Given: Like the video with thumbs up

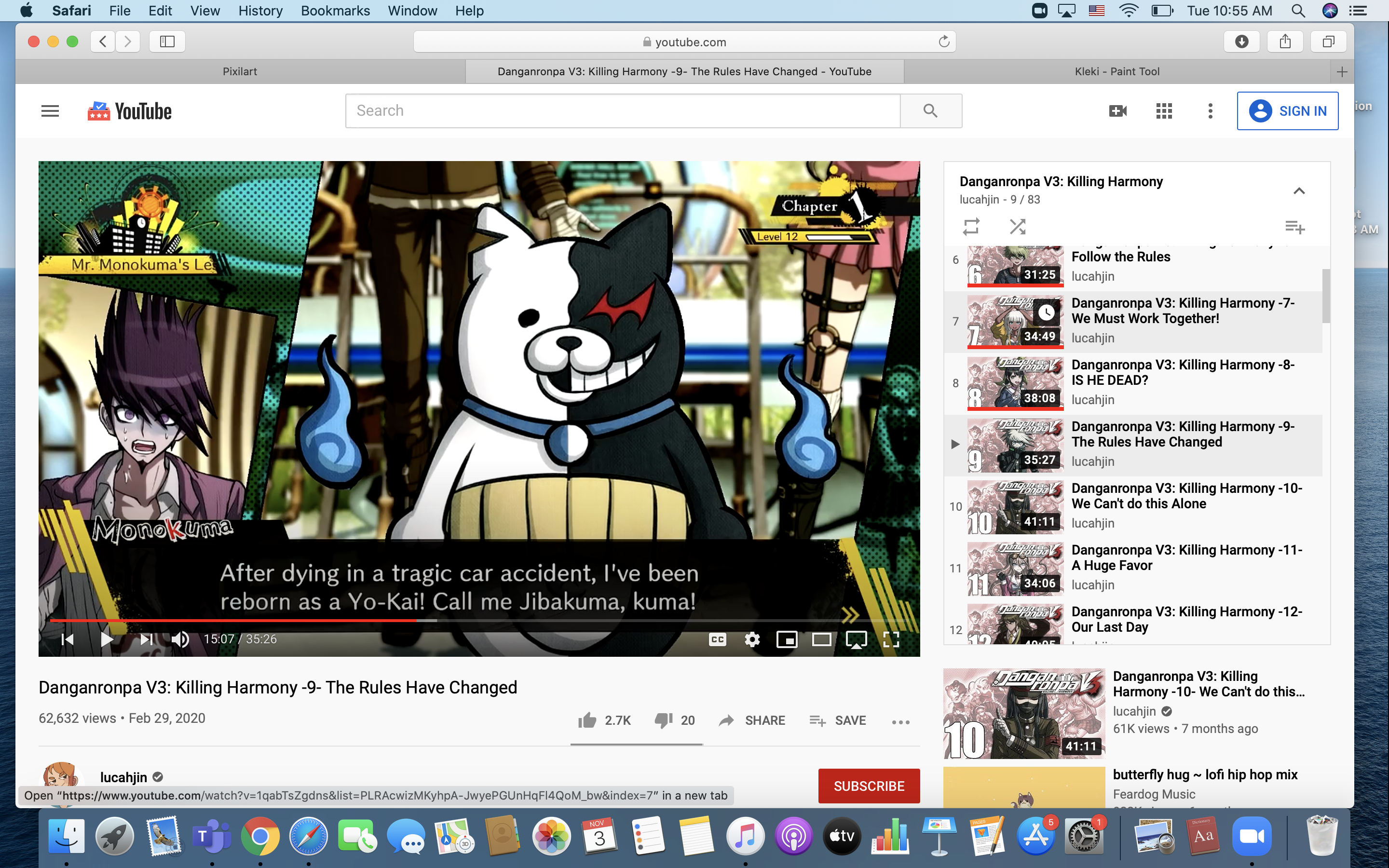Looking at the screenshot, I should pyautogui.click(x=604, y=720).
